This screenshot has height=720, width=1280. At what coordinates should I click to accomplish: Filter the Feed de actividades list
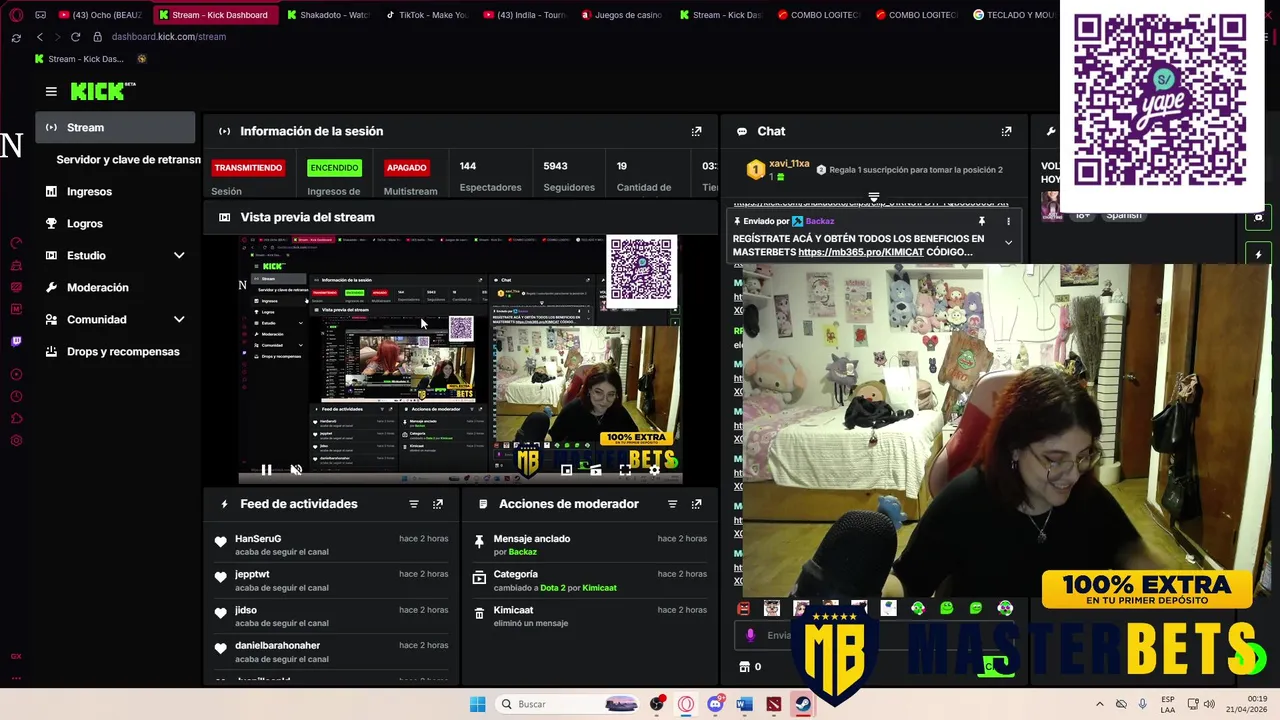tap(413, 504)
